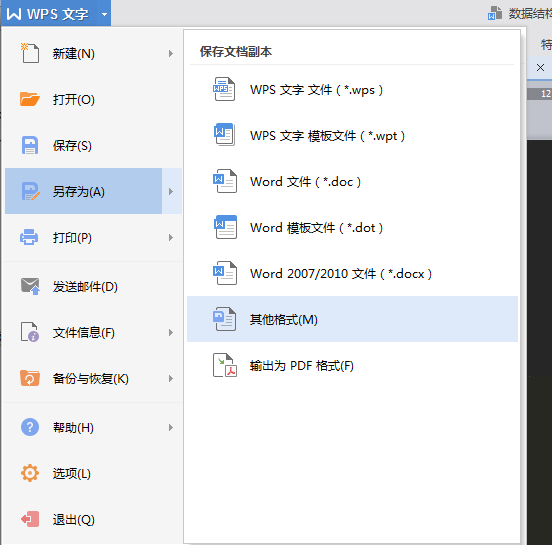Select 打开(O) menu item

[93, 99]
